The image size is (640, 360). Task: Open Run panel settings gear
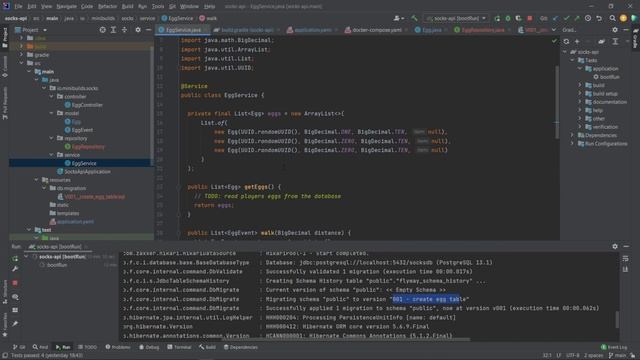pos(615,247)
